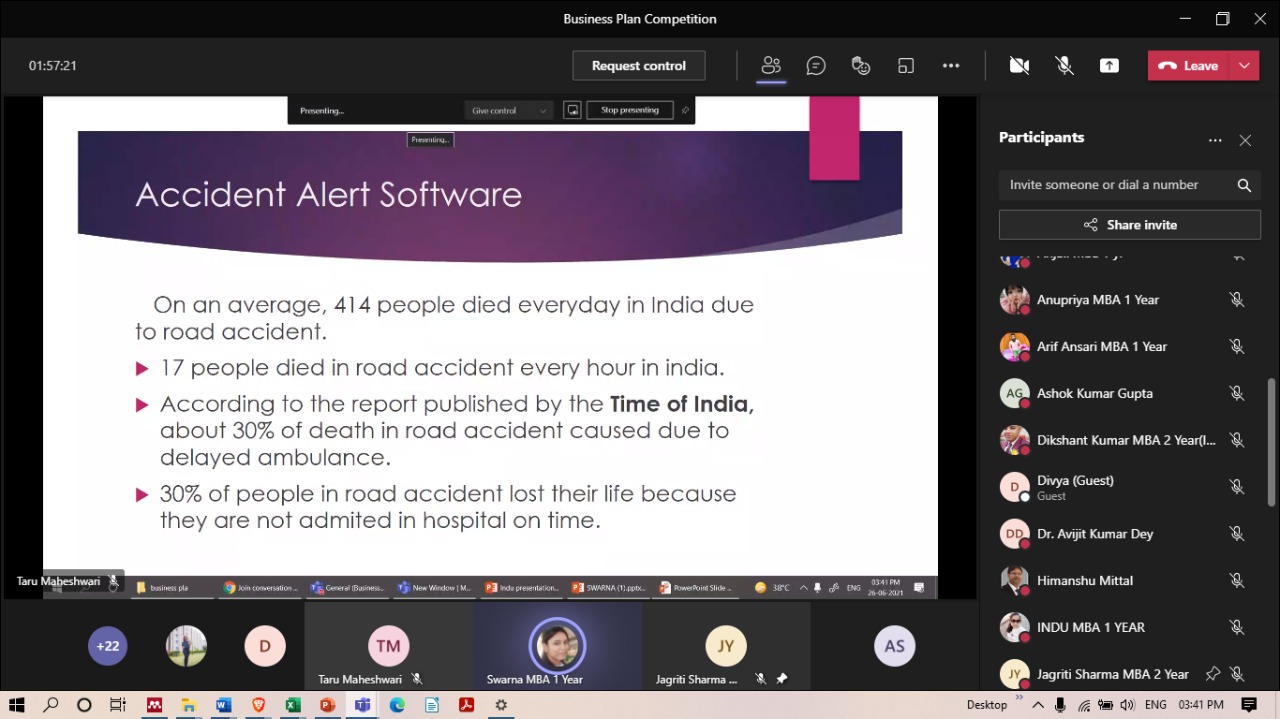The height and width of the screenshot is (719, 1280).
Task: Open the meeting chat conversation icon
Action: click(x=816, y=66)
